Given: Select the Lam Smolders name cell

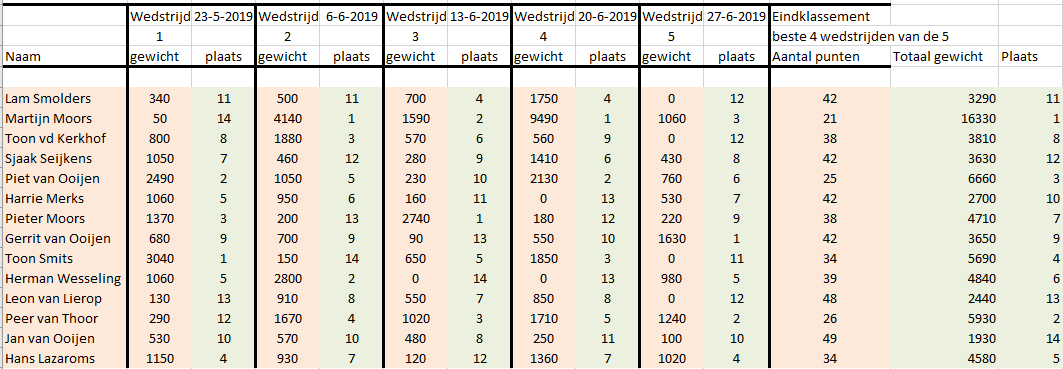Looking at the screenshot, I should pyautogui.click(x=65, y=98).
